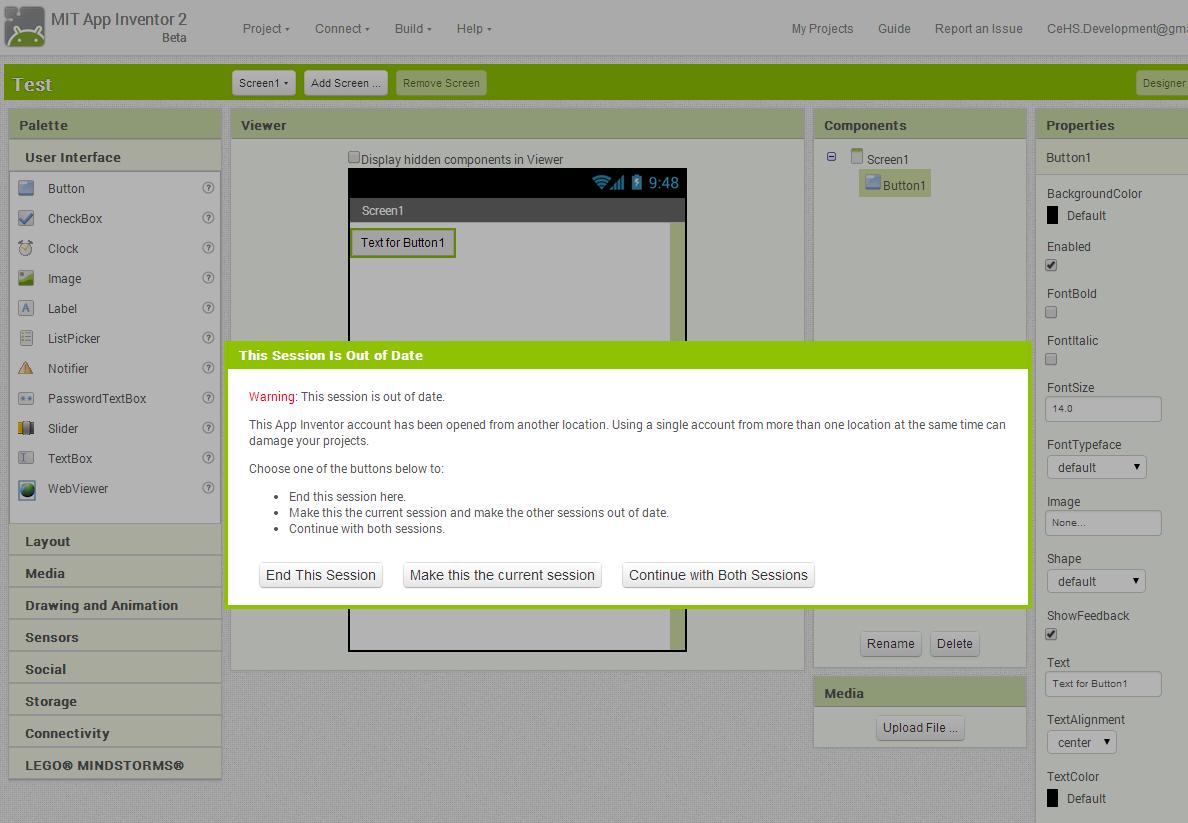The height and width of the screenshot is (823, 1188).
Task: Open help for TextBox component
Action: click(208, 458)
